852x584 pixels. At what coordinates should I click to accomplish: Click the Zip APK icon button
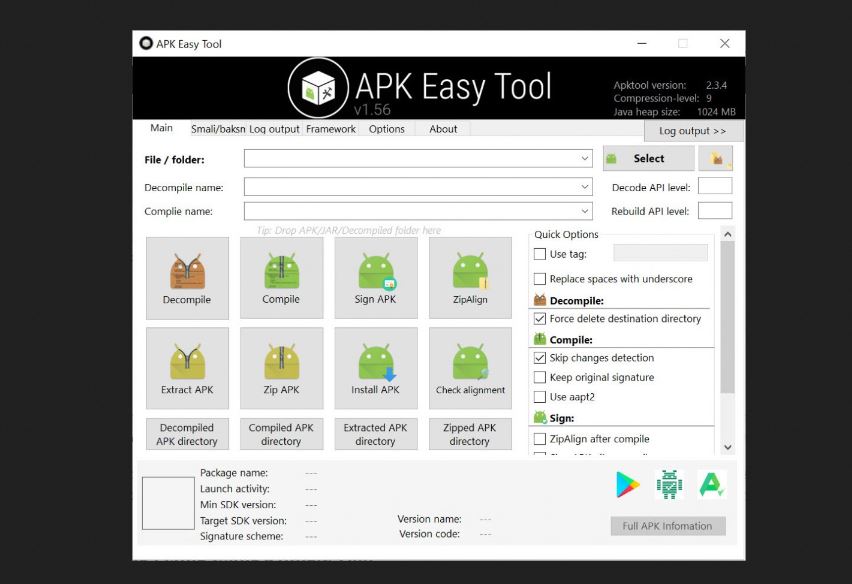[x=281, y=368]
